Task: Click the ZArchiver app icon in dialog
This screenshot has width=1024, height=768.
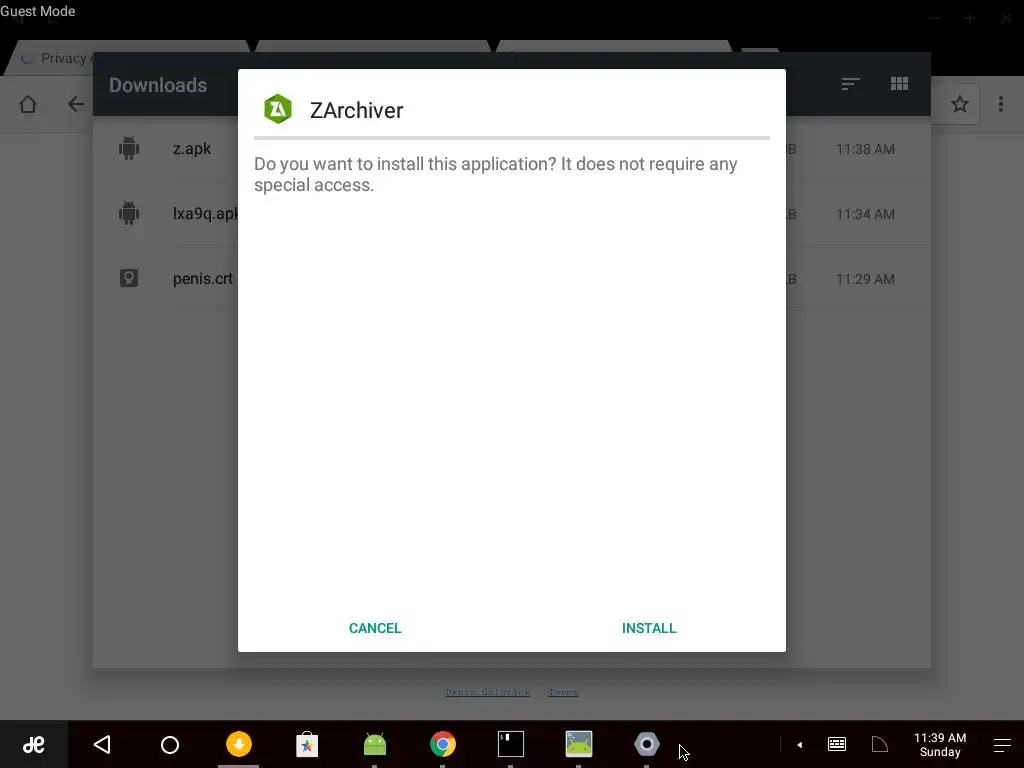Action: coord(278,109)
